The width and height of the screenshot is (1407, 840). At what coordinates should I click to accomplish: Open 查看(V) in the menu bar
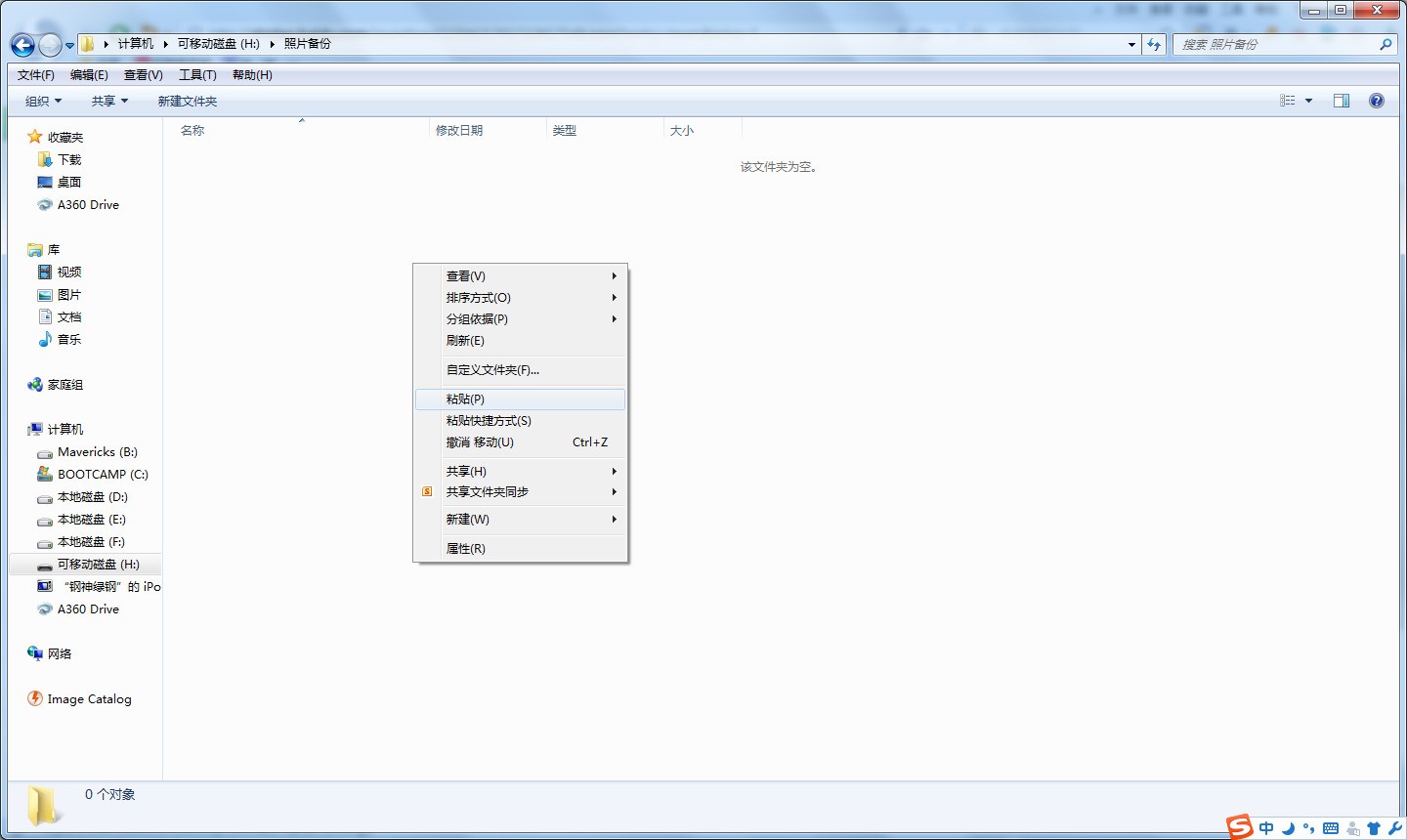click(x=144, y=75)
